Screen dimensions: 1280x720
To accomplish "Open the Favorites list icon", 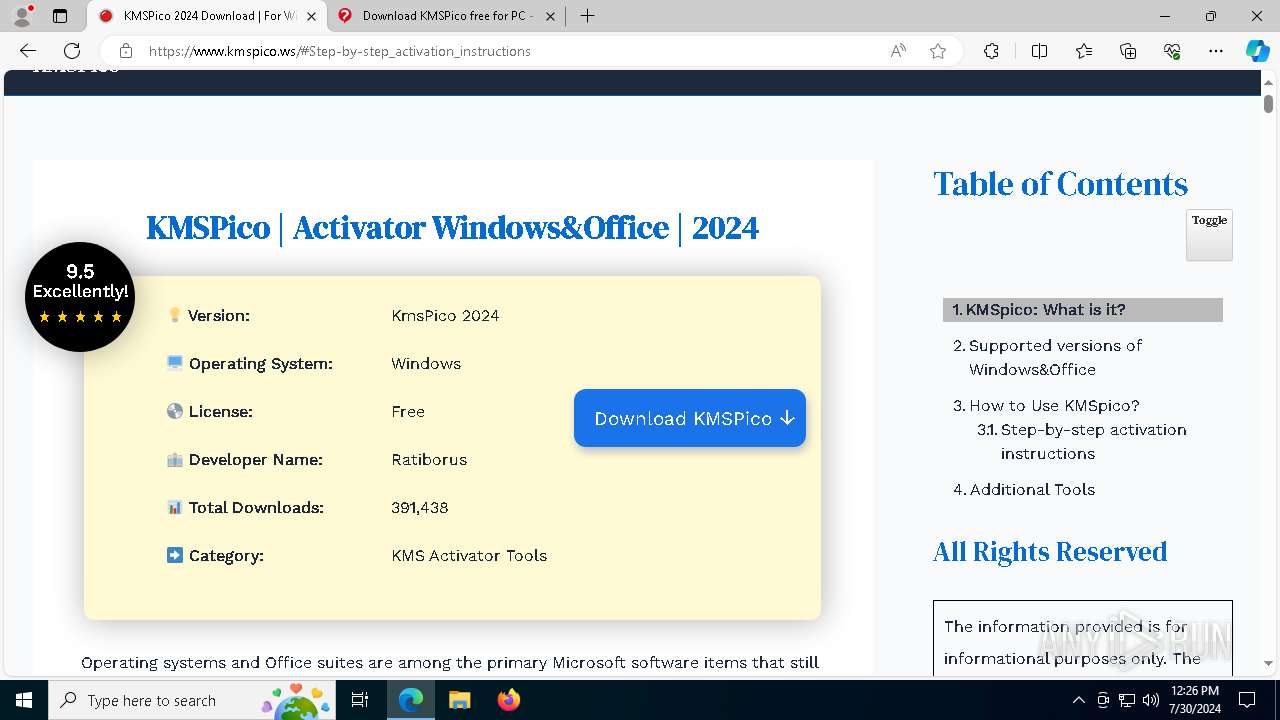I will click(1084, 51).
